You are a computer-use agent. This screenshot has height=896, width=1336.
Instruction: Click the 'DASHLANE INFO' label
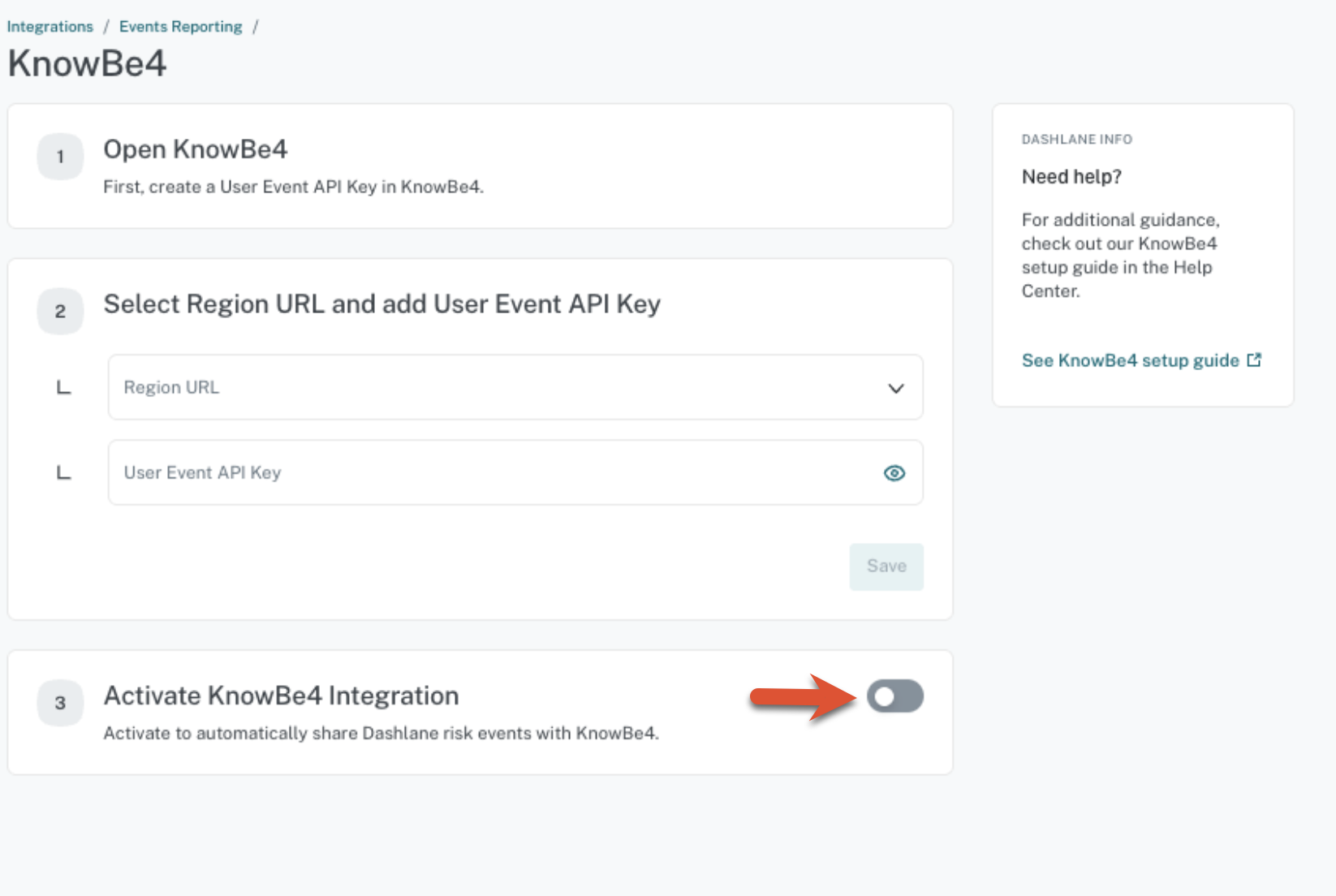pos(1076,140)
